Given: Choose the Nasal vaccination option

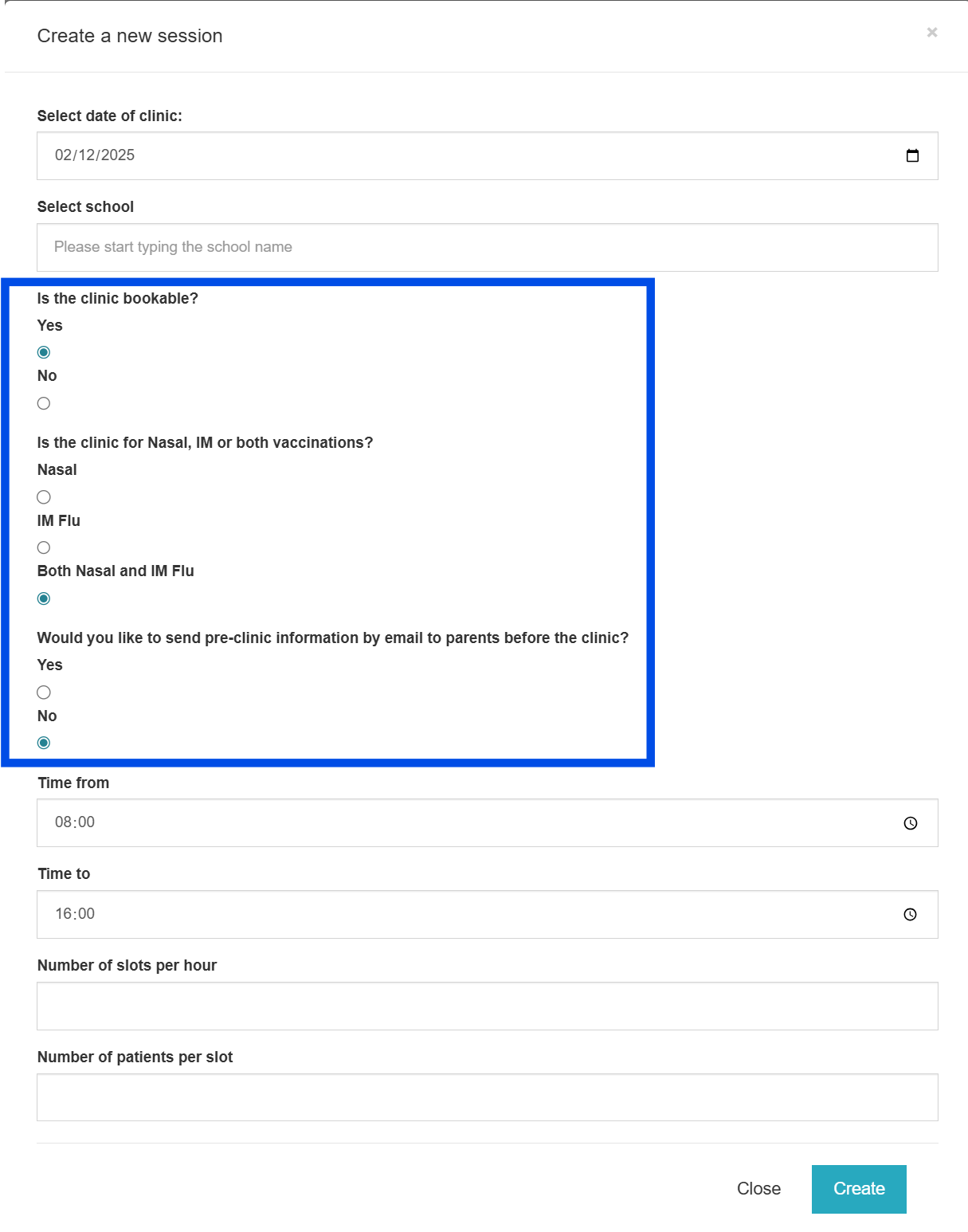Looking at the screenshot, I should [x=44, y=497].
